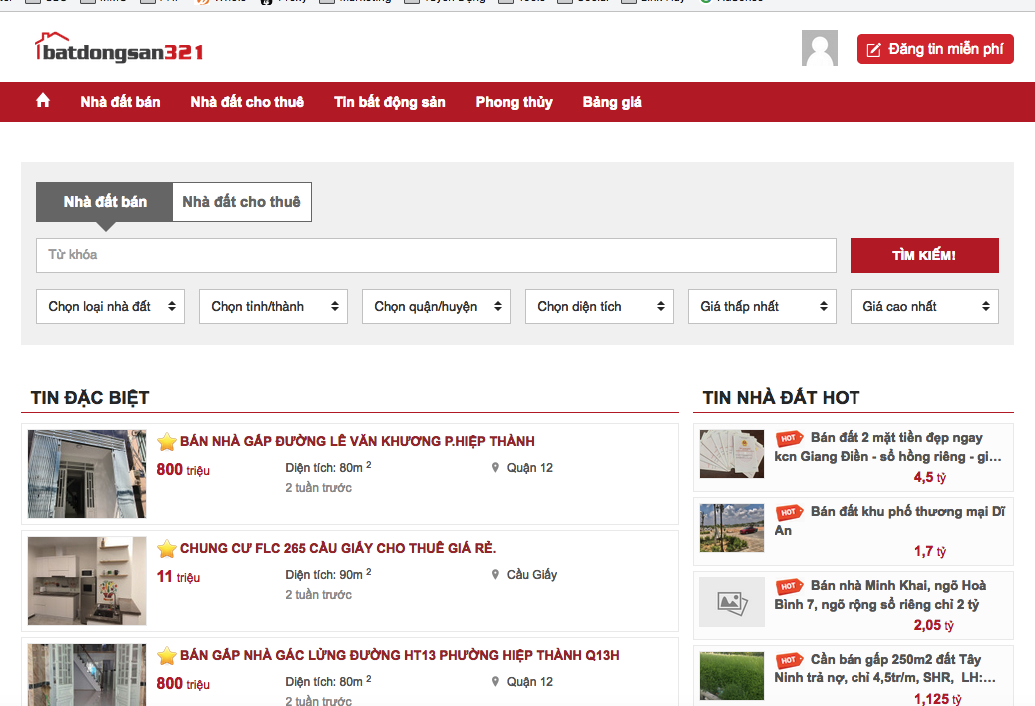Screen dimensions: 1035x706
Task: Click star icon on FLC 265 Cầu Giấy listing
Action: 167,548
